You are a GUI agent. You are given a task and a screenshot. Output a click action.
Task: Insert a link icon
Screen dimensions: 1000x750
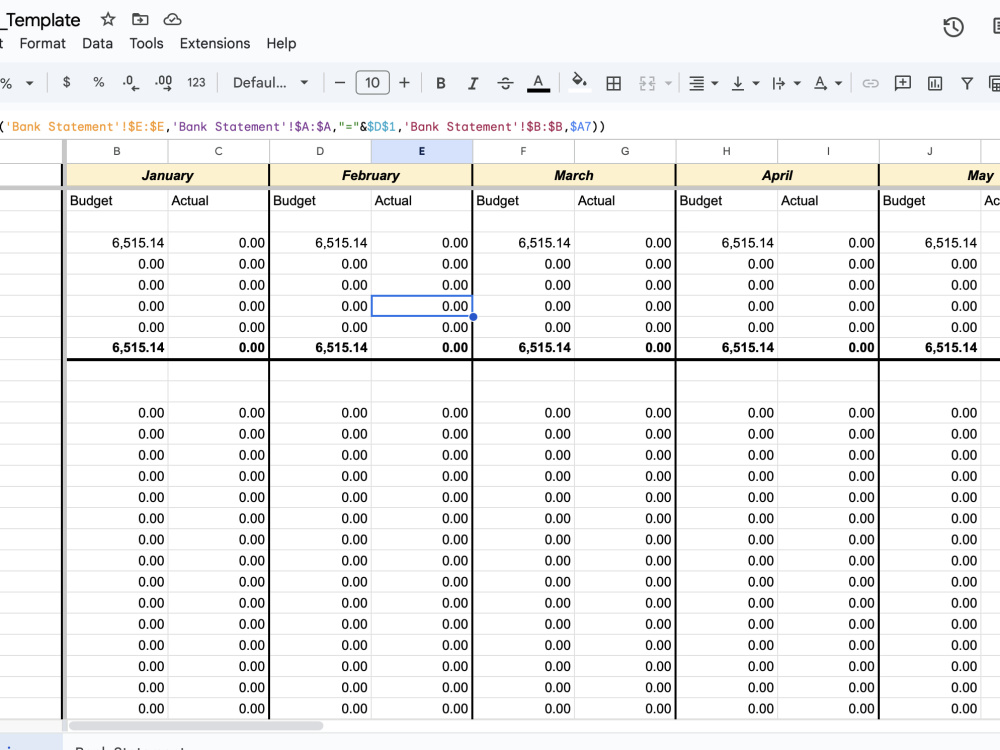point(871,83)
